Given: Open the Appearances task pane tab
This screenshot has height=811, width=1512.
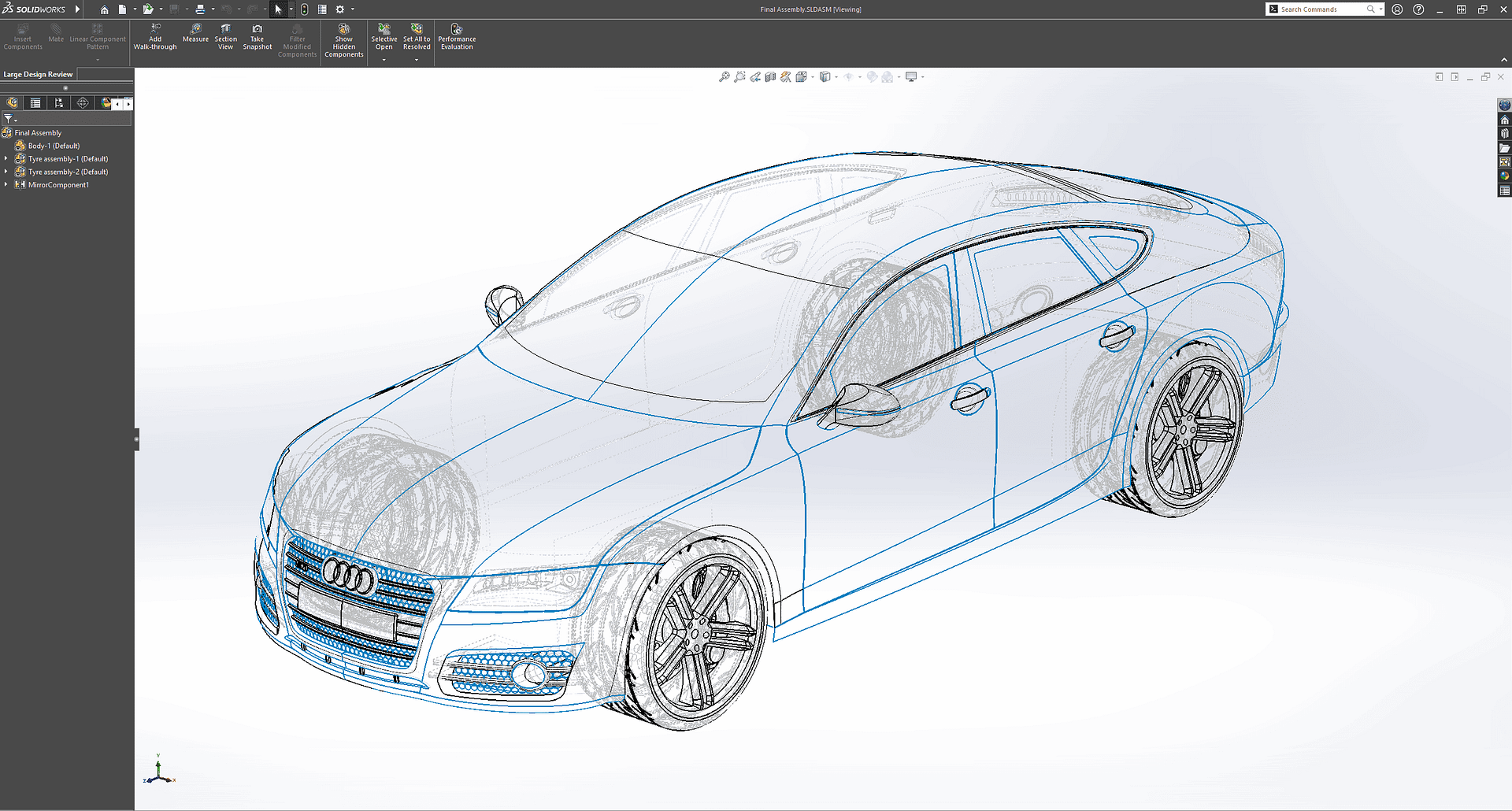Looking at the screenshot, I should 1504,176.
